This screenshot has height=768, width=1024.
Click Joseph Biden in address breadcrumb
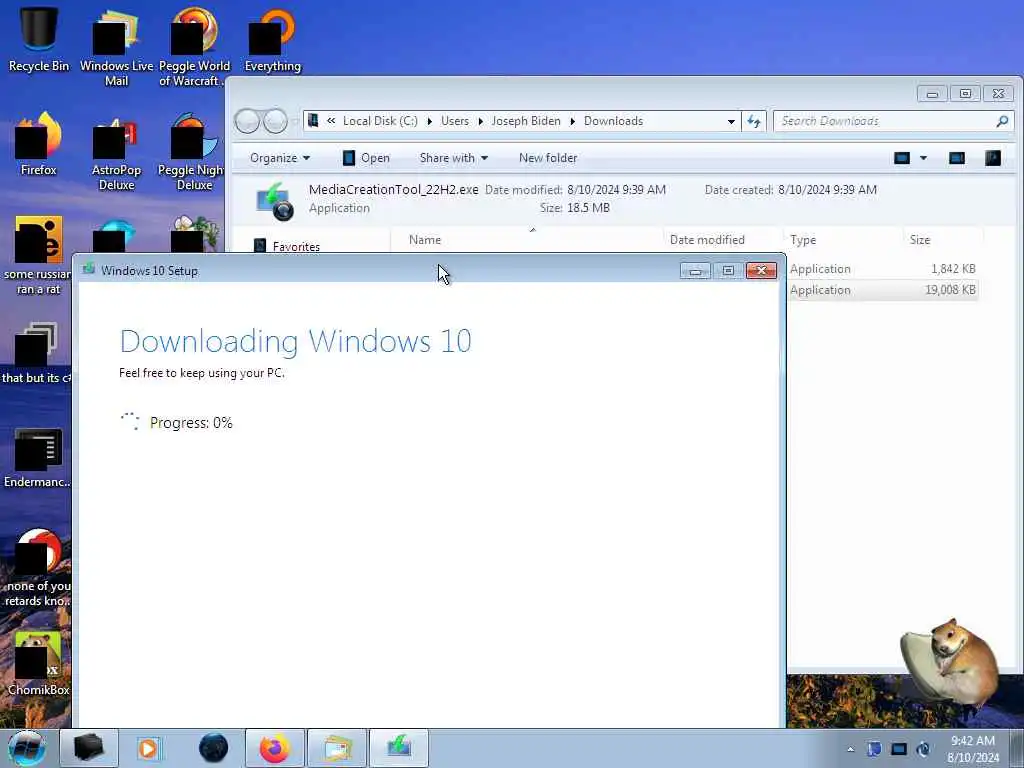pos(526,121)
